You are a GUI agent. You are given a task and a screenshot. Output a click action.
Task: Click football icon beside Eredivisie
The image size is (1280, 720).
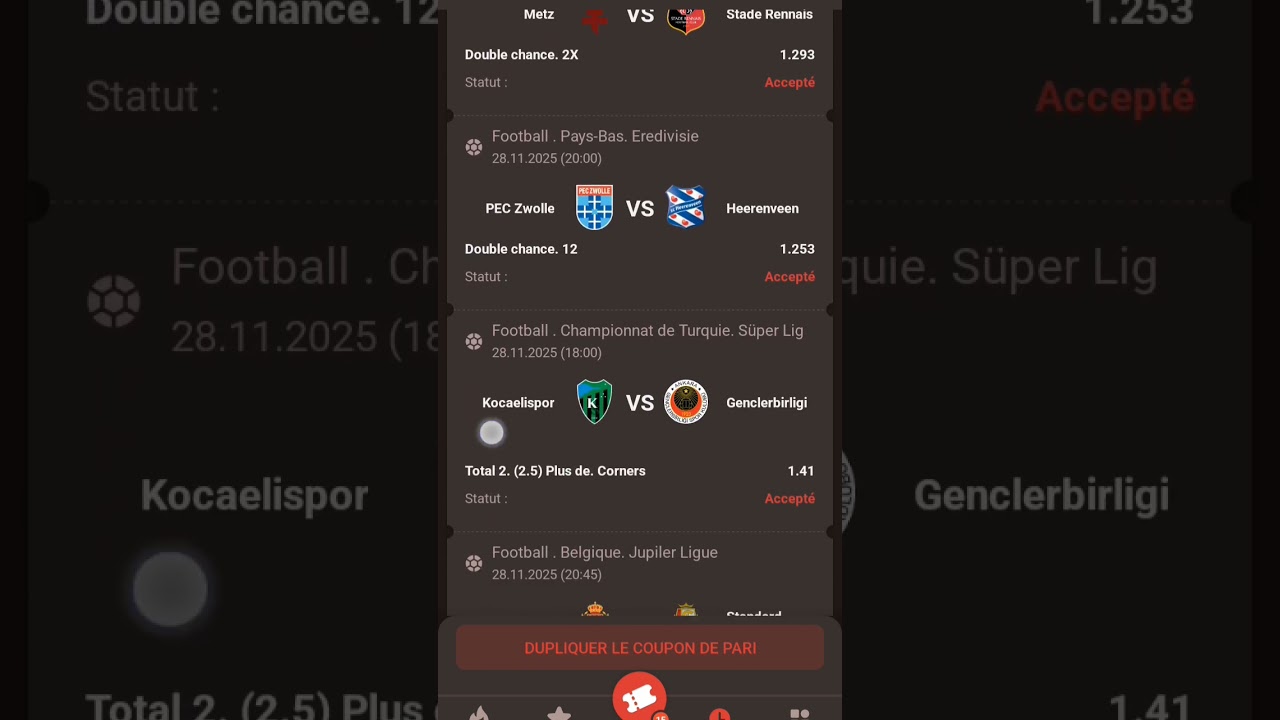coord(474,147)
